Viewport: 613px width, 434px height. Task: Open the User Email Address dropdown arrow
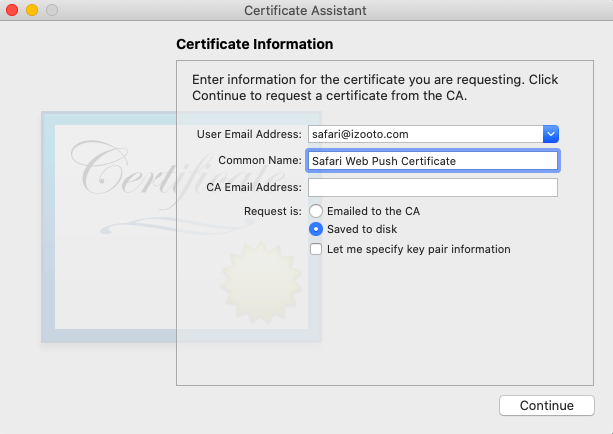tap(550, 134)
